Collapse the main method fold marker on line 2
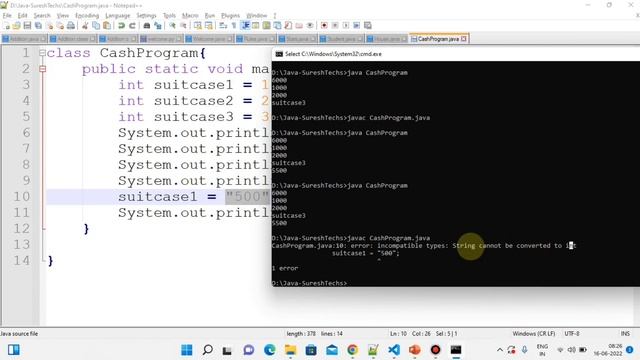The image size is (640, 360). (x=42, y=69)
